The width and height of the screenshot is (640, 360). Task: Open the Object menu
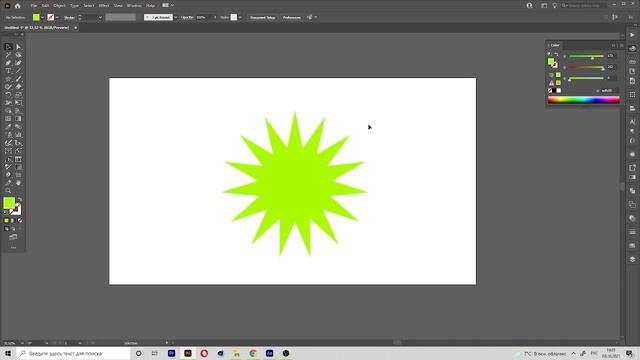(60, 6)
